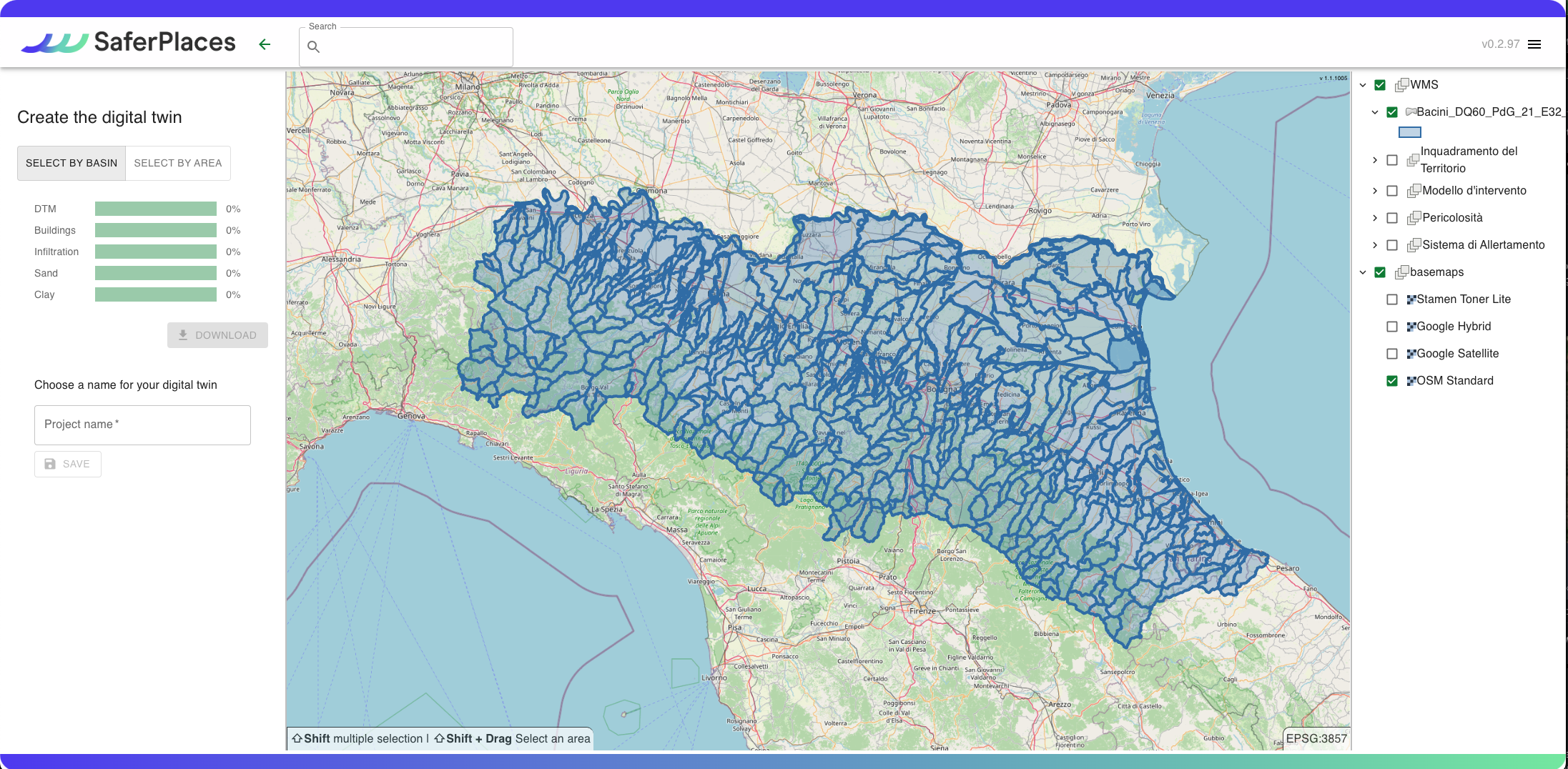Click the Google Hybrid basemap tile icon
The height and width of the screenshot is (769, 1568).
click(1411, 327)
